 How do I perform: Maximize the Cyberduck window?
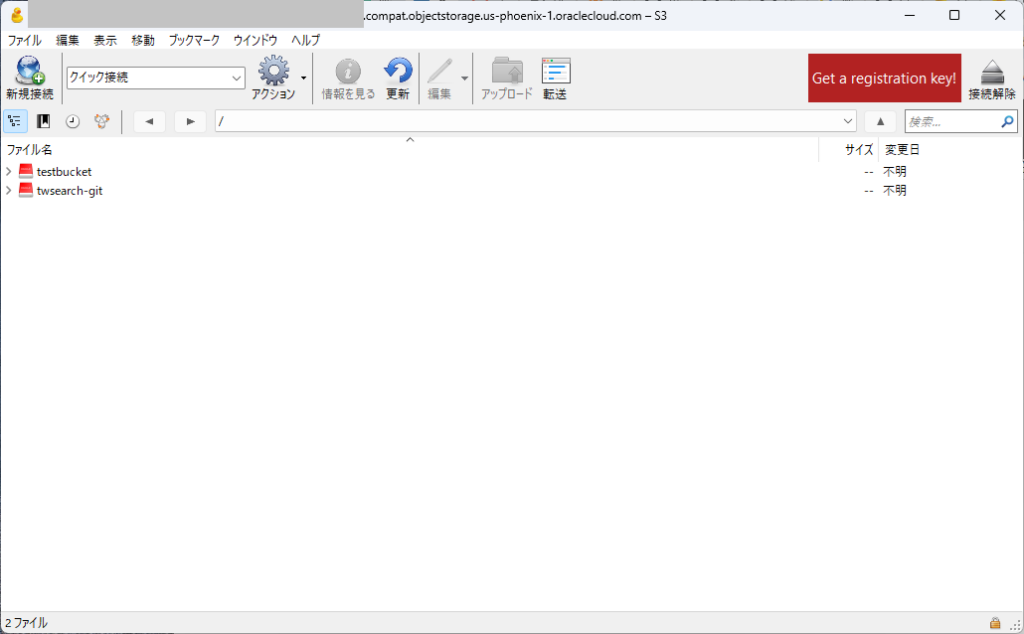(954, 15)
